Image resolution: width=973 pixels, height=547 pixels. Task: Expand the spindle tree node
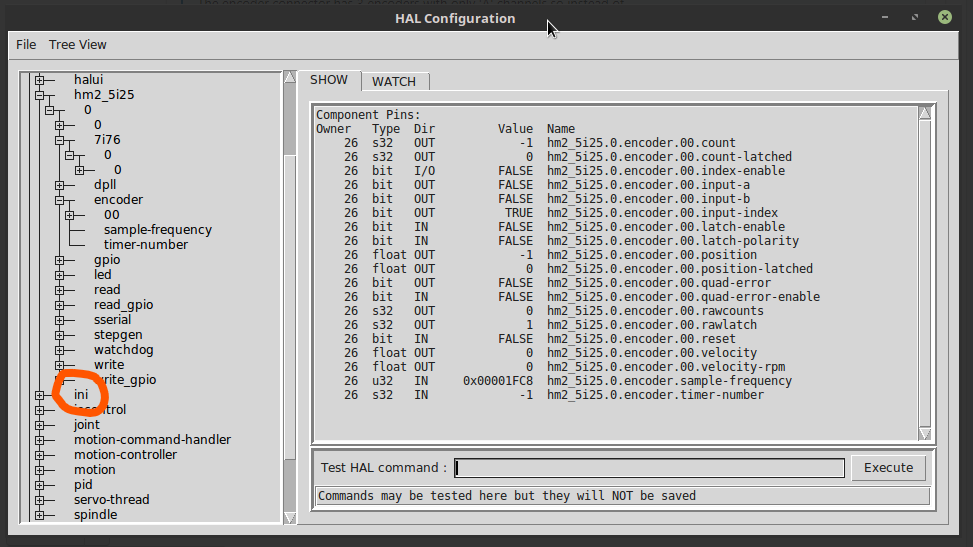tap(40, 515)
